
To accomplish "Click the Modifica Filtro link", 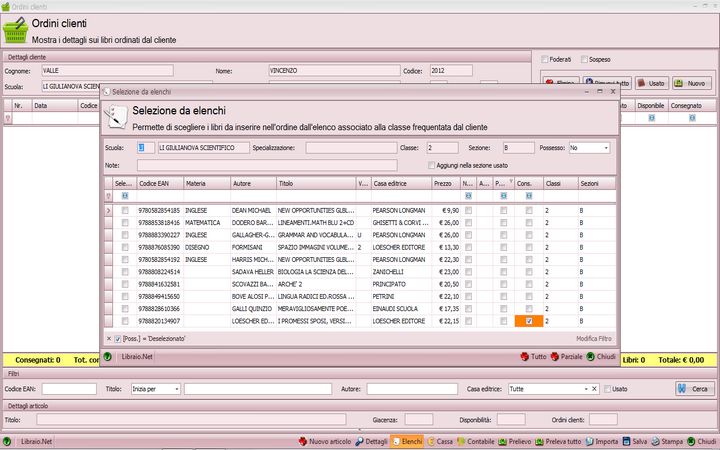I will [x=594, y=338].
